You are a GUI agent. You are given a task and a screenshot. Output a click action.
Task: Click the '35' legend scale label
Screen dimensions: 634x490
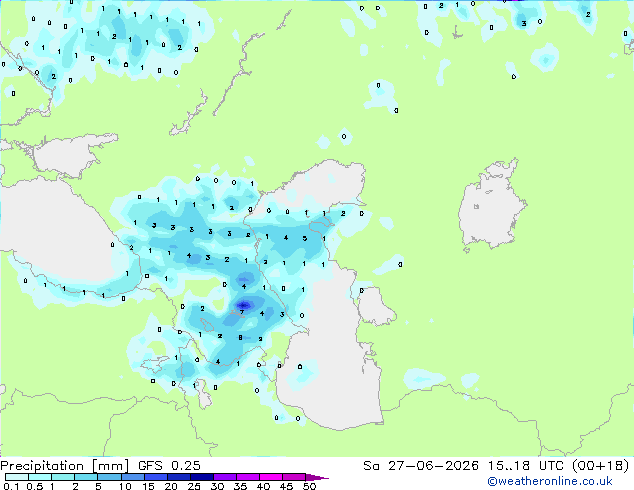tap(240, 486)
